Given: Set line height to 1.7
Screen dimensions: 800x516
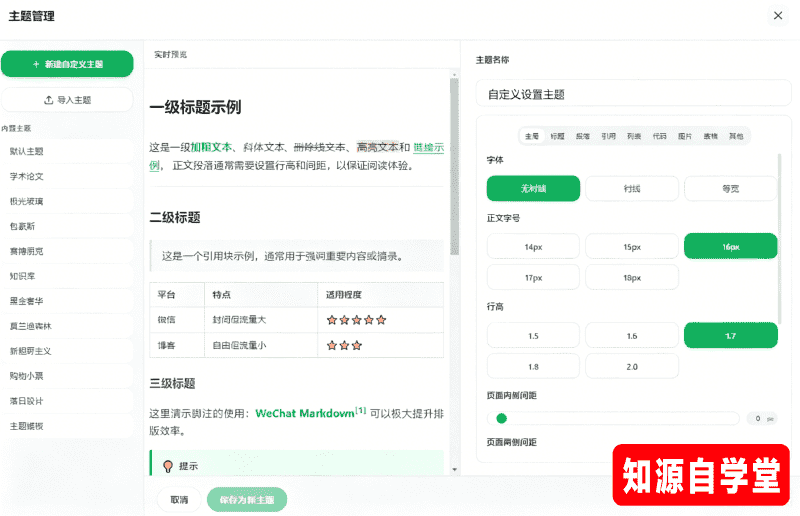Looking at the screenshot, I should (x=731, y=336).
